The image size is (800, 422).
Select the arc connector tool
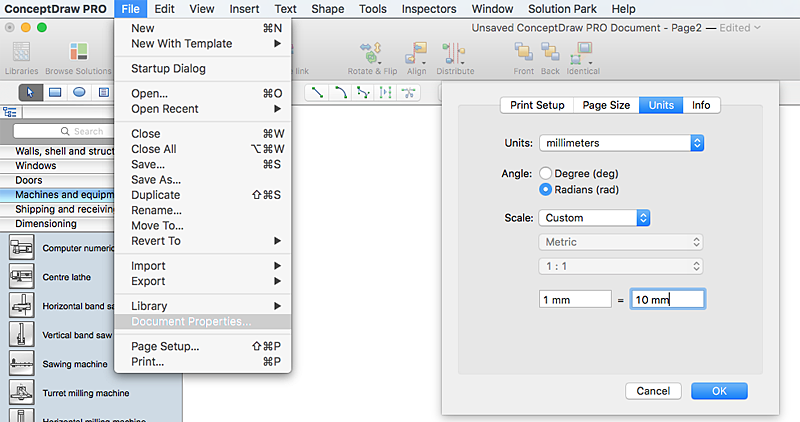340,92
